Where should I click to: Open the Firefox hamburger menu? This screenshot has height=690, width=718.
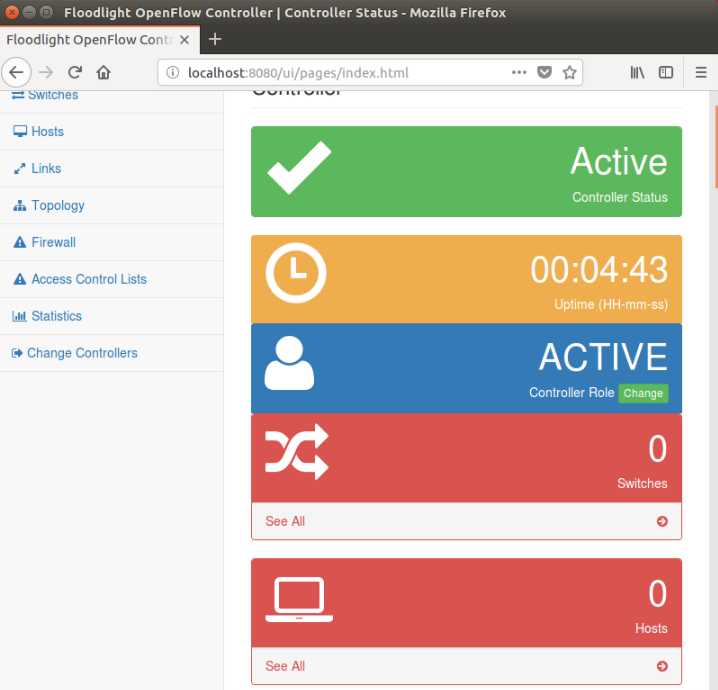701,72
